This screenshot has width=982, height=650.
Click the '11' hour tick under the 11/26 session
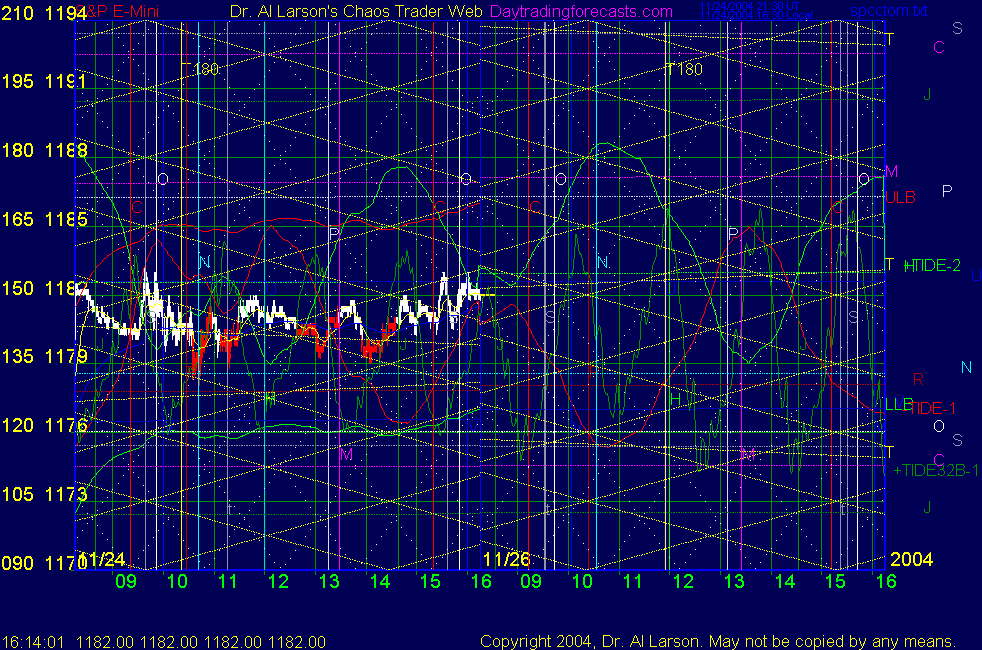click(633, 581)
